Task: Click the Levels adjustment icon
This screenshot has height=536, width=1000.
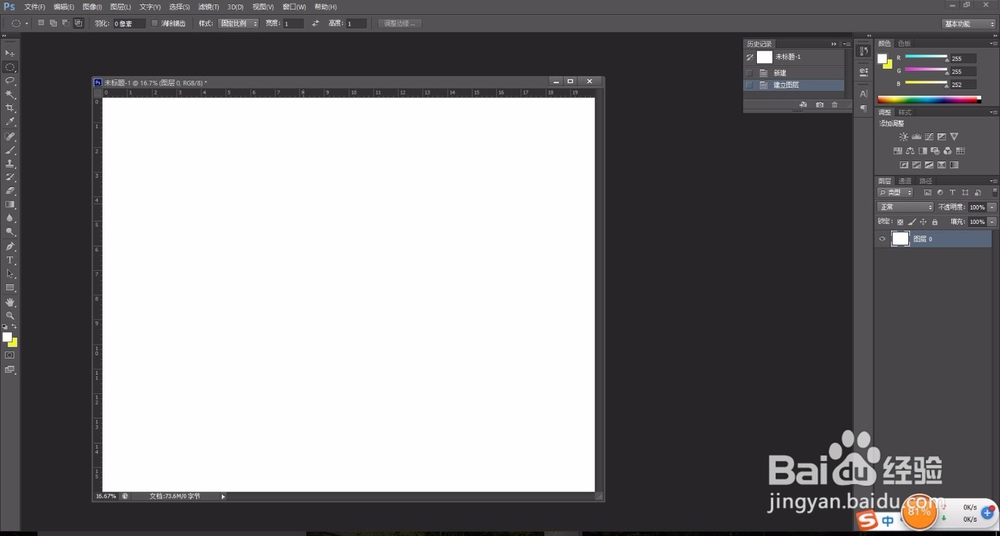Action: [x=916, y=137]
